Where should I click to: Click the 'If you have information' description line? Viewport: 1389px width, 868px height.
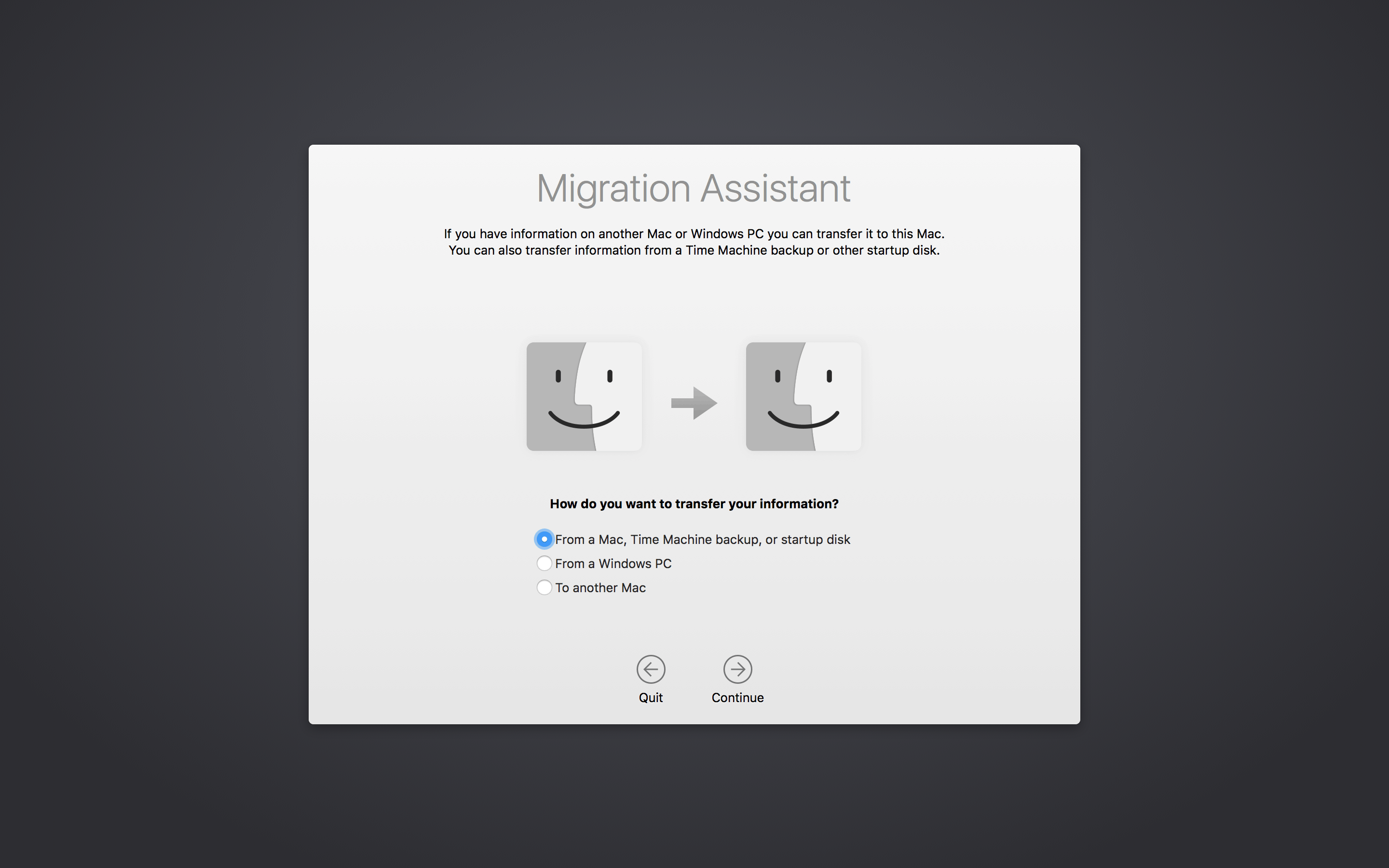[x=694, y=234]
